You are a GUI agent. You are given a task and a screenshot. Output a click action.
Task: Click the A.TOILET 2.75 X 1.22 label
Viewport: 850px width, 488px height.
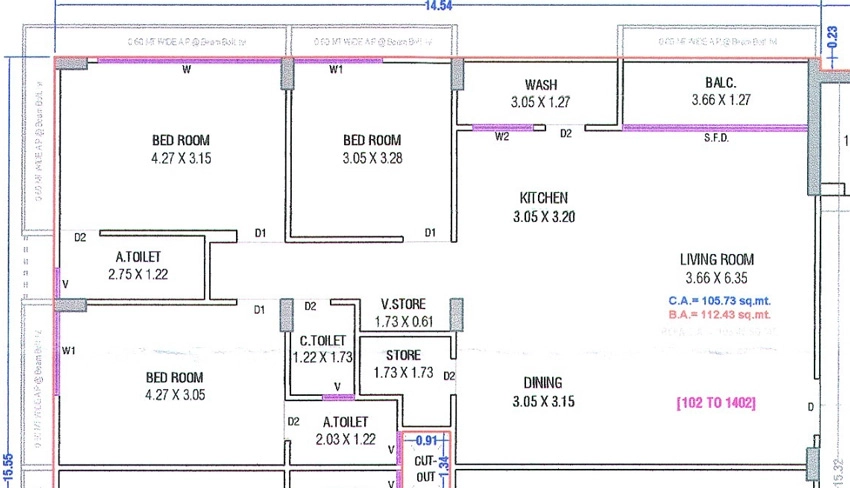pyautogui.click(x=138, y=265)
